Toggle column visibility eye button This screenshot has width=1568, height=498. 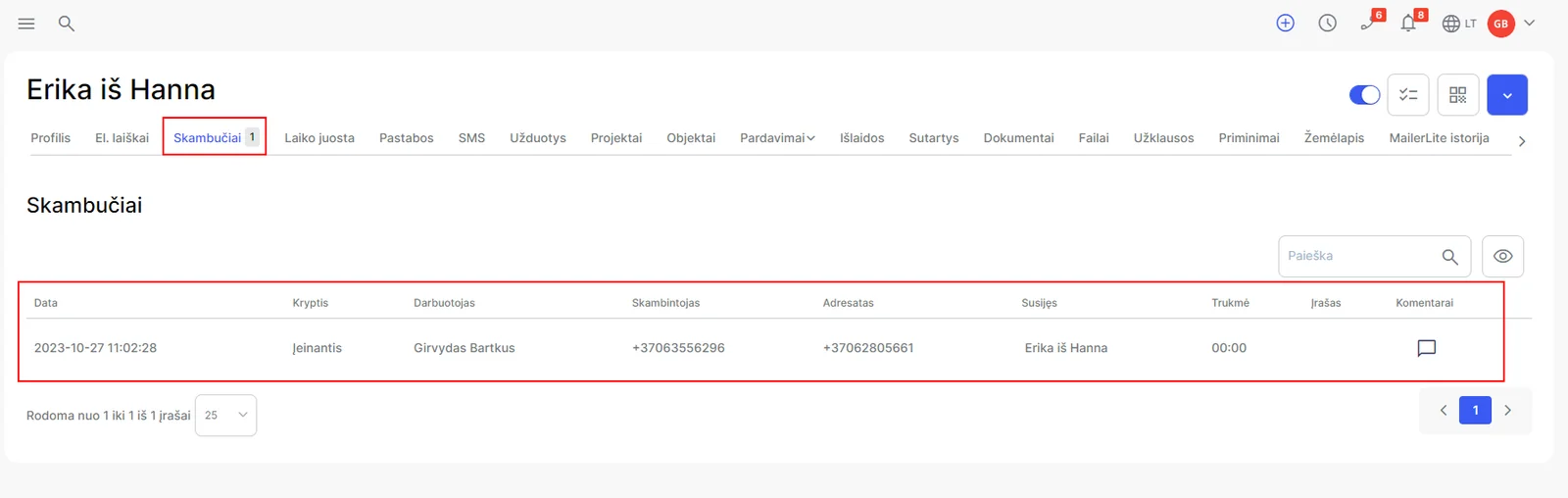[x=1502, y=256]
